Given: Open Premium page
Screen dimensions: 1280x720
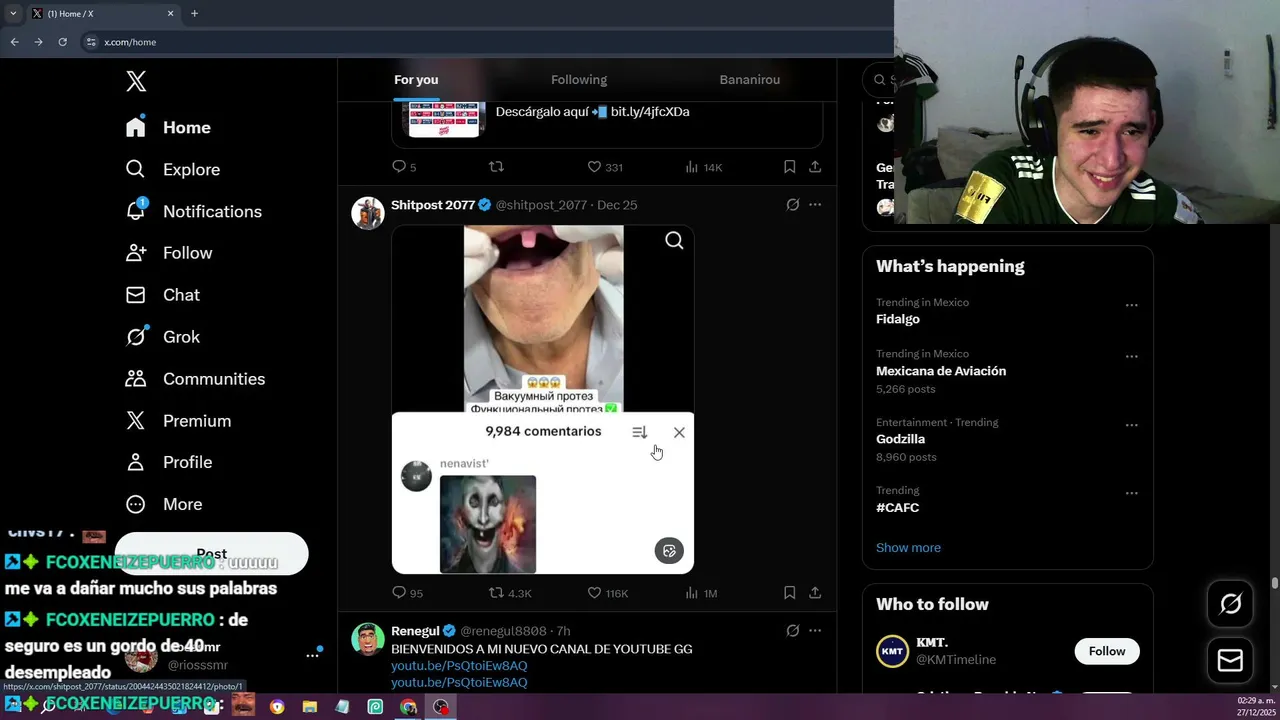Looking at the screenshot, I should coord(178,421).
